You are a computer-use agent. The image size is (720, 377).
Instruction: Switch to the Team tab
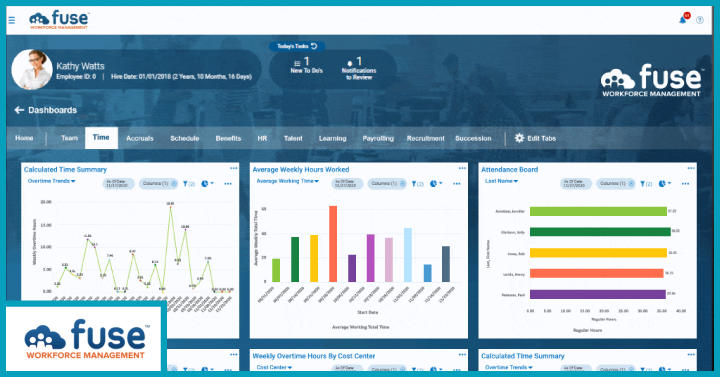tap(69, 138)
